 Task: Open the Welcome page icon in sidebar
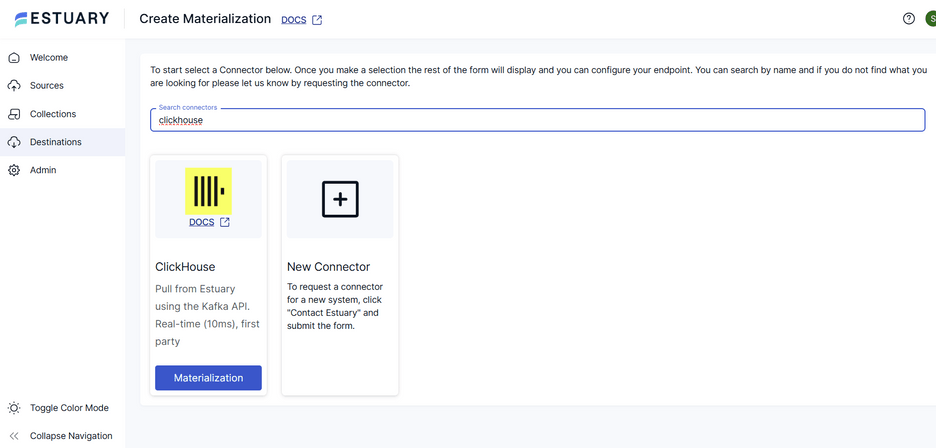(14, 58)
